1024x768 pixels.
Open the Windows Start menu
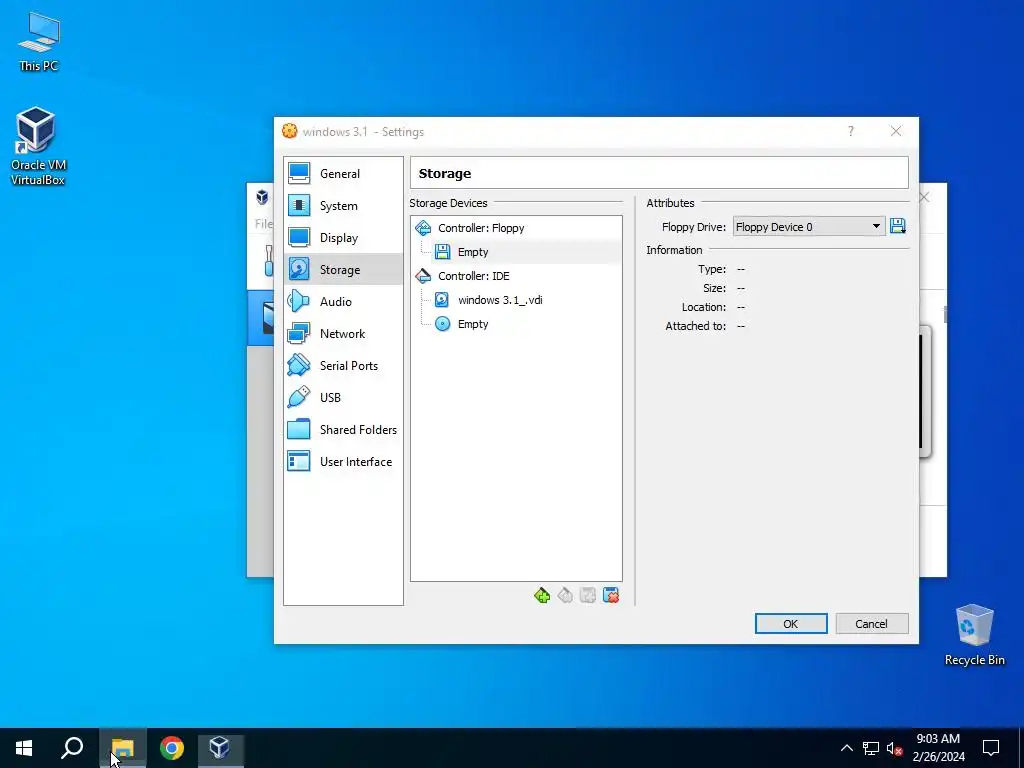pos(24,748)
